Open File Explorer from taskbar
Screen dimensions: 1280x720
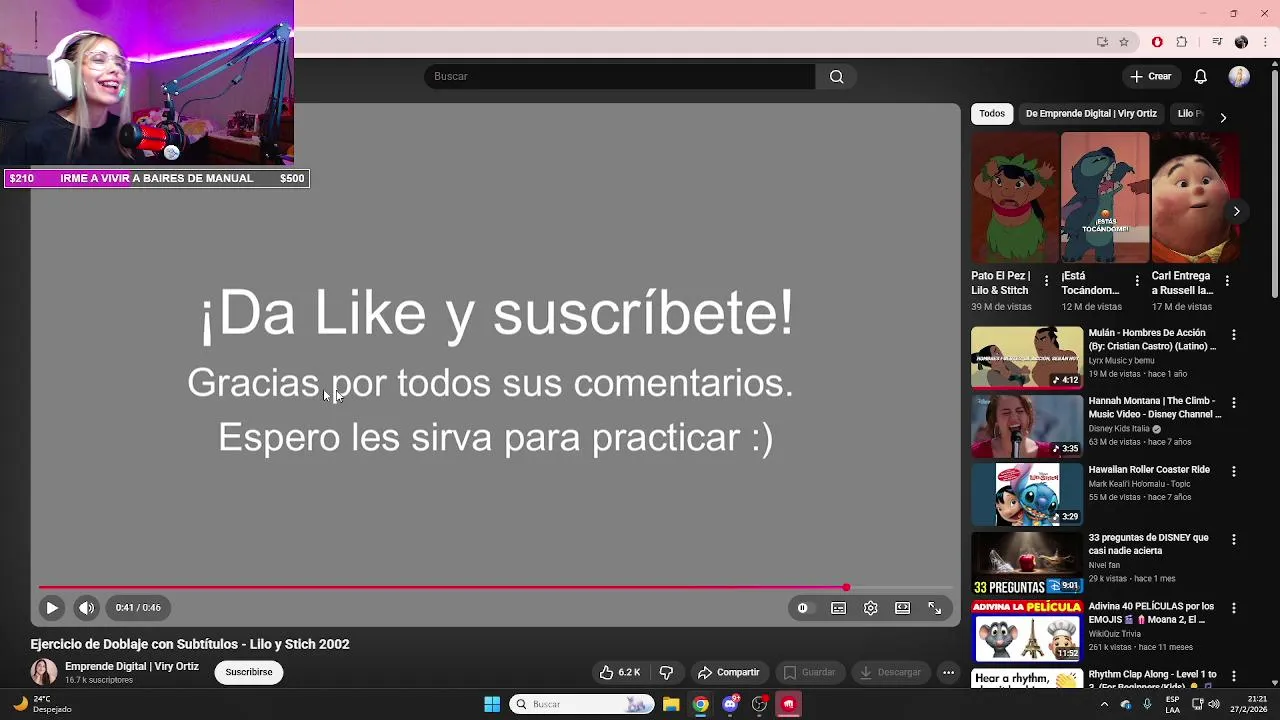coord(671,704)
